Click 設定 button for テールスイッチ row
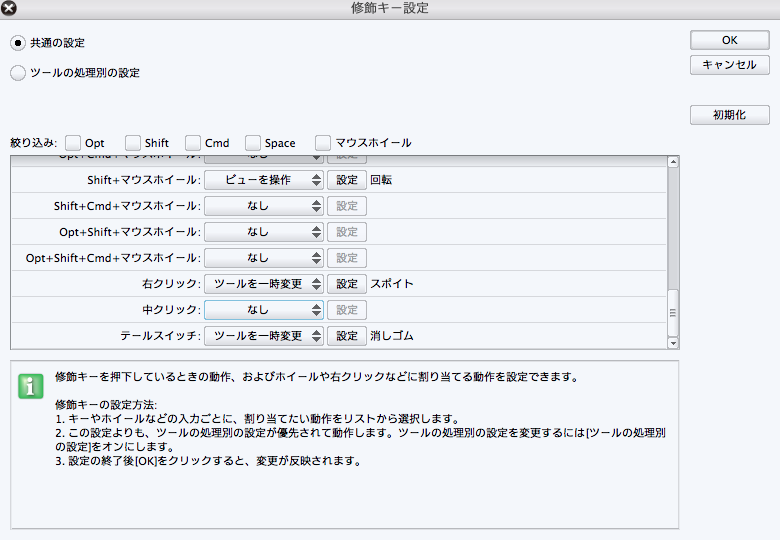780x540 pixels. [346, 336]
